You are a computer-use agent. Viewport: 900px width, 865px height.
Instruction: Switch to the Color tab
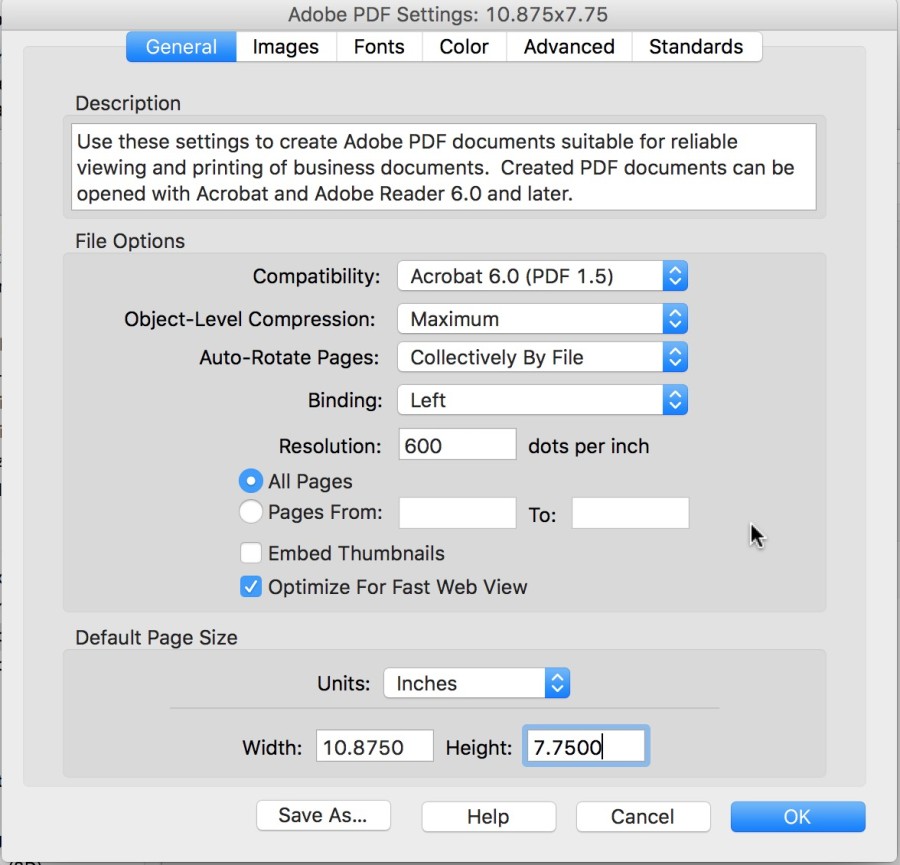click(x=464, y=46)
